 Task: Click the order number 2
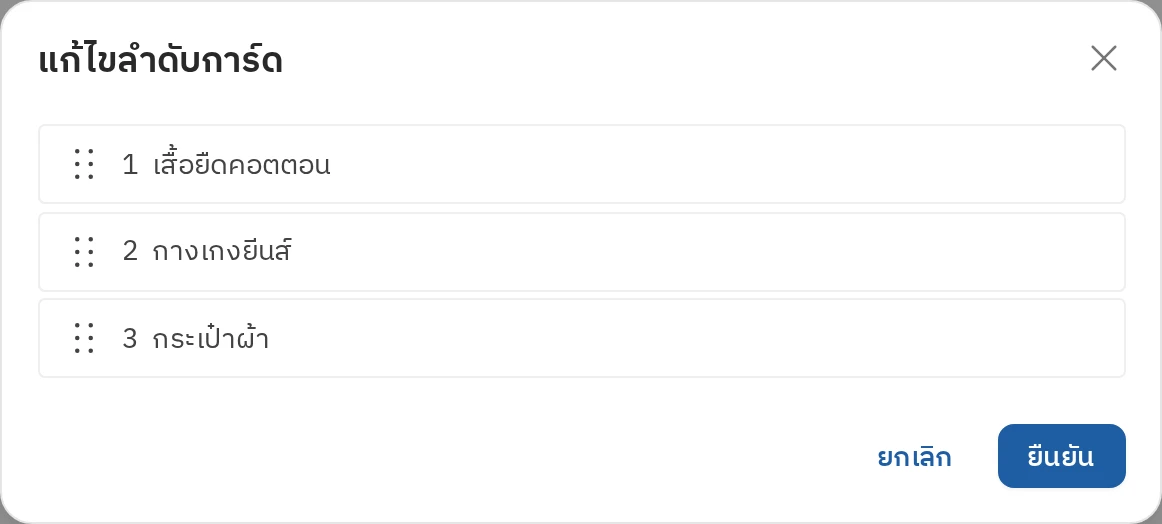[x=130, y=252]
